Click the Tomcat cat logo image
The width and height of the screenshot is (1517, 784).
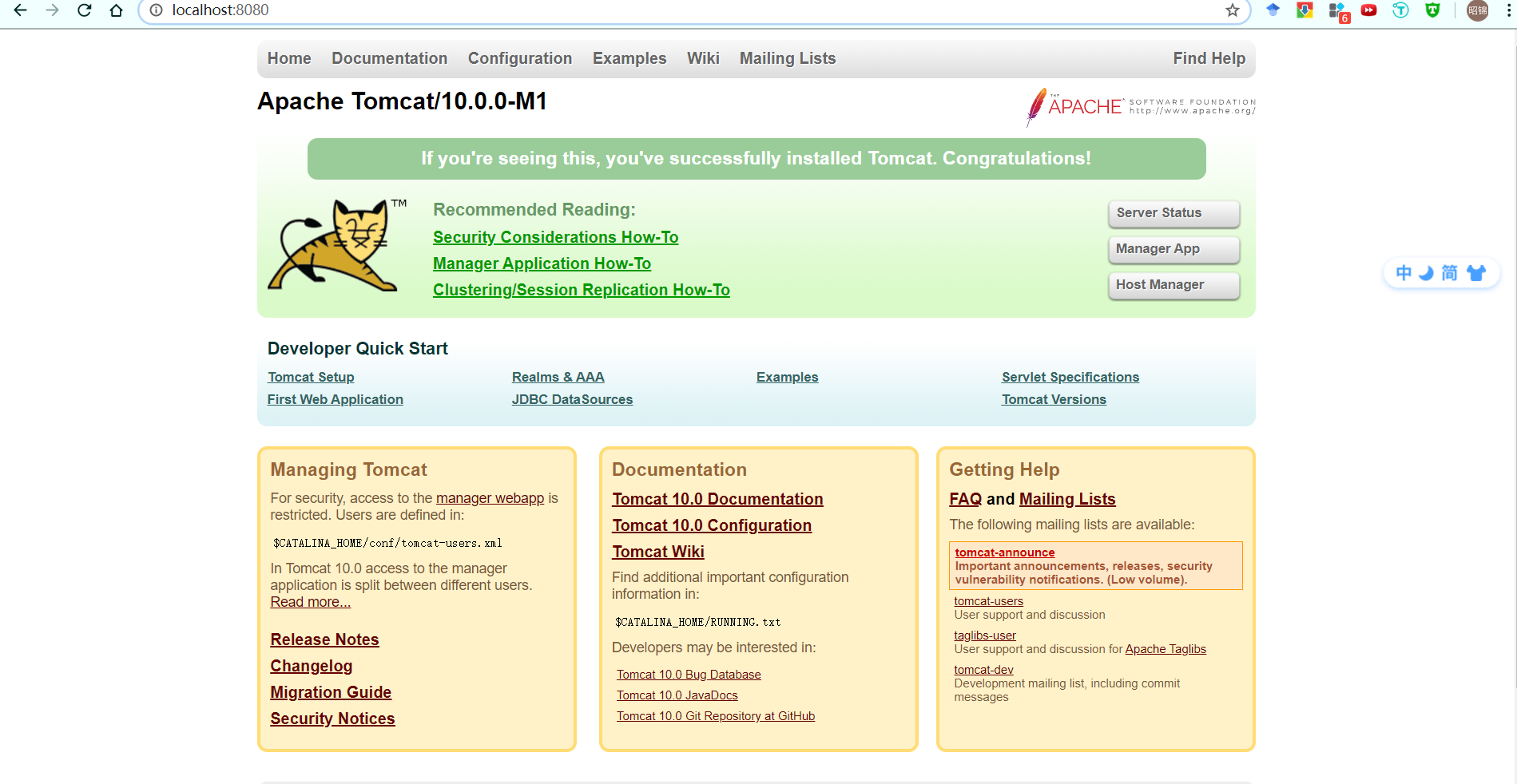point(337,245)
